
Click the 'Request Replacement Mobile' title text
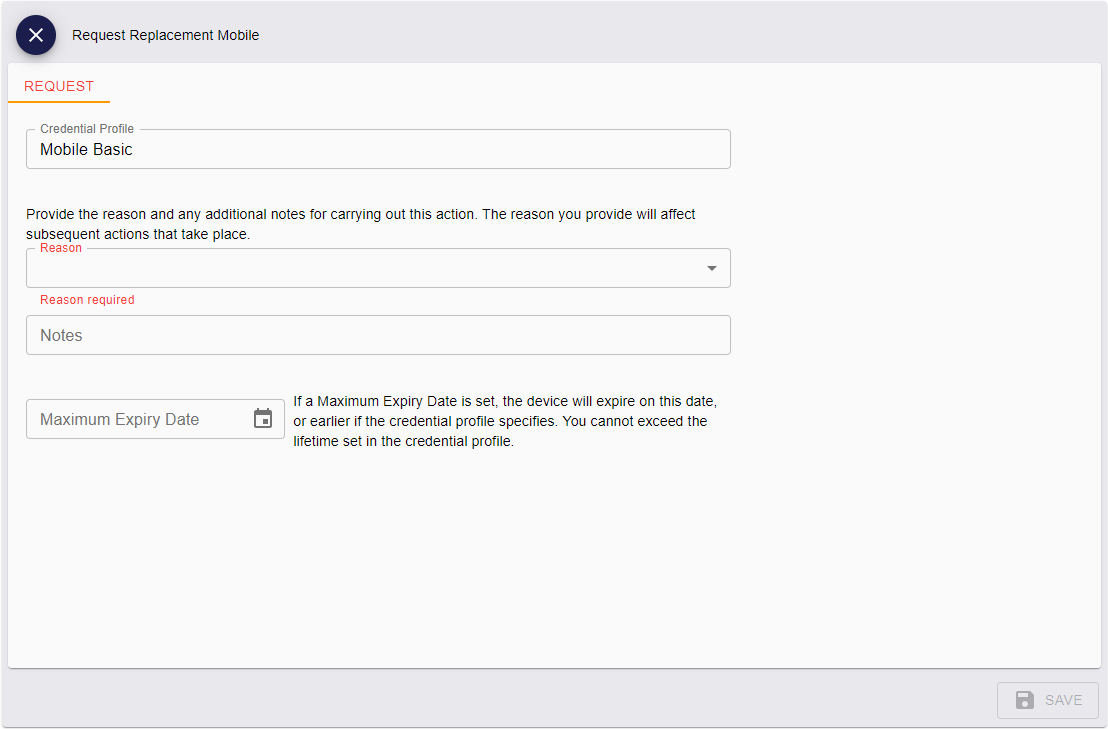(165, 35)
